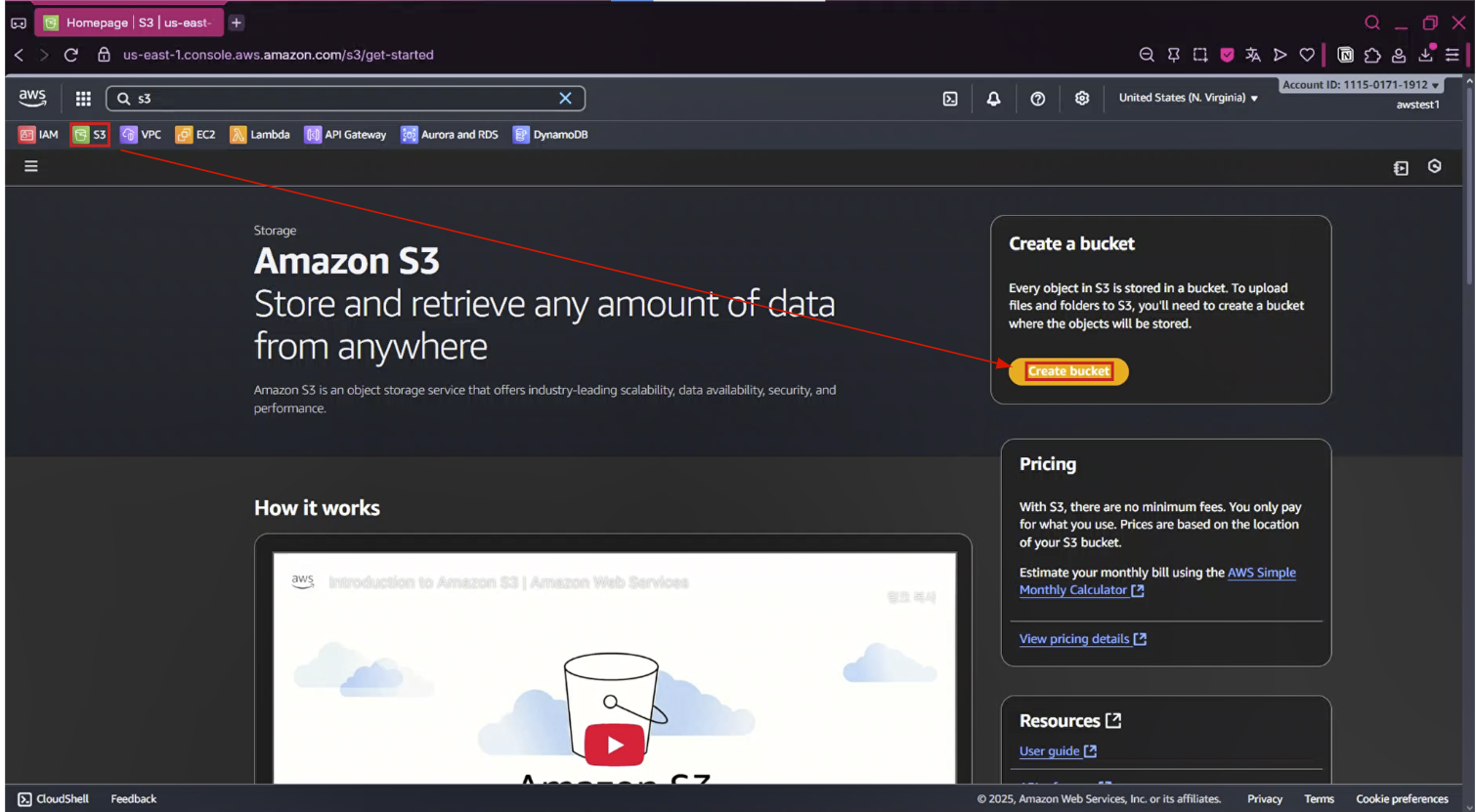The height and width of the screenshot is (812, 1476).
Task: Open a new browser tab
Action: pyautogui.click(x=237, y=22)
